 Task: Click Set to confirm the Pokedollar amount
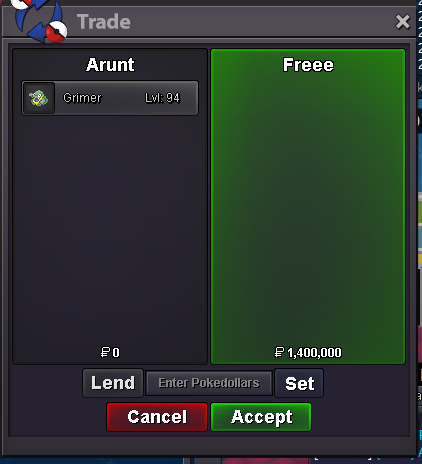299,383
